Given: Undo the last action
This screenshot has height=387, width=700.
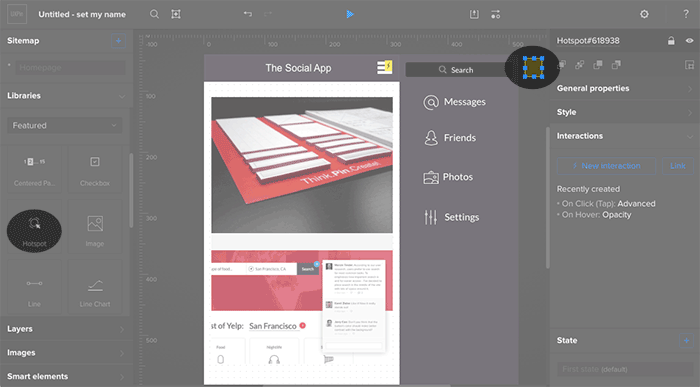Looking at the screenshot, I should (248, 14).
